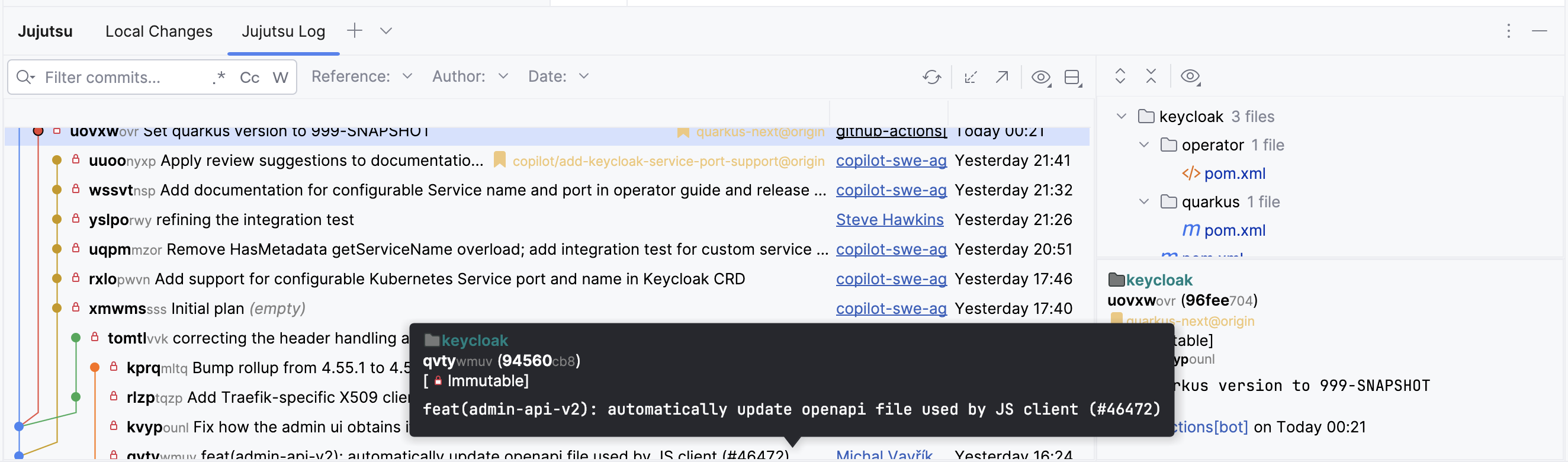The width and height of the screenshot is (1568, 462).
Task: Click the lock icon on tomtlvvk row
Action: point(94,337)
